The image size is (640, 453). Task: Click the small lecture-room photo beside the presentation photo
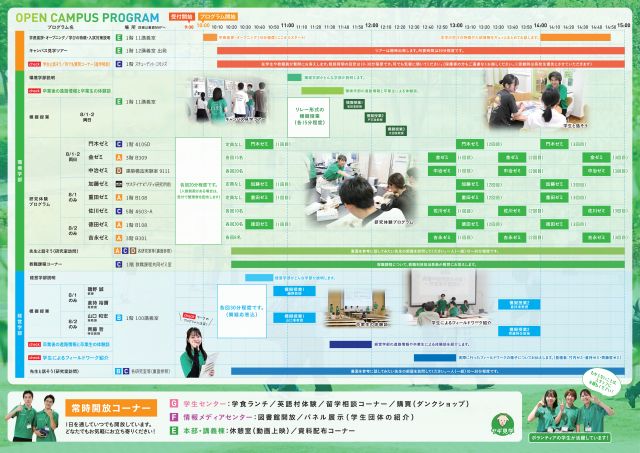point(356,309)
